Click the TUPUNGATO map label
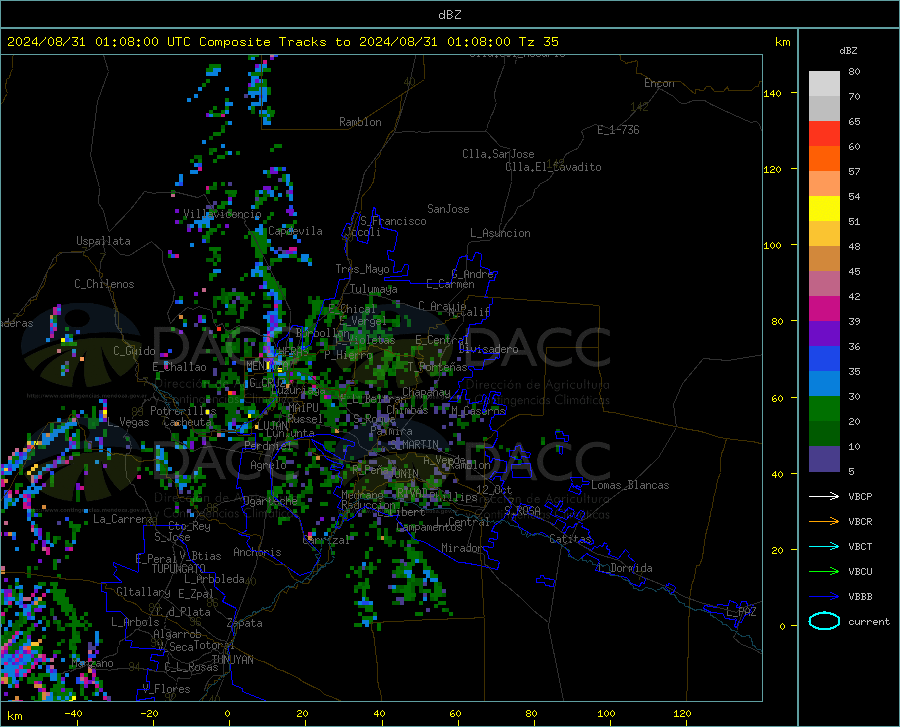Image resolution: width=900 pixels, height=727 pixels. click(179, 569)
